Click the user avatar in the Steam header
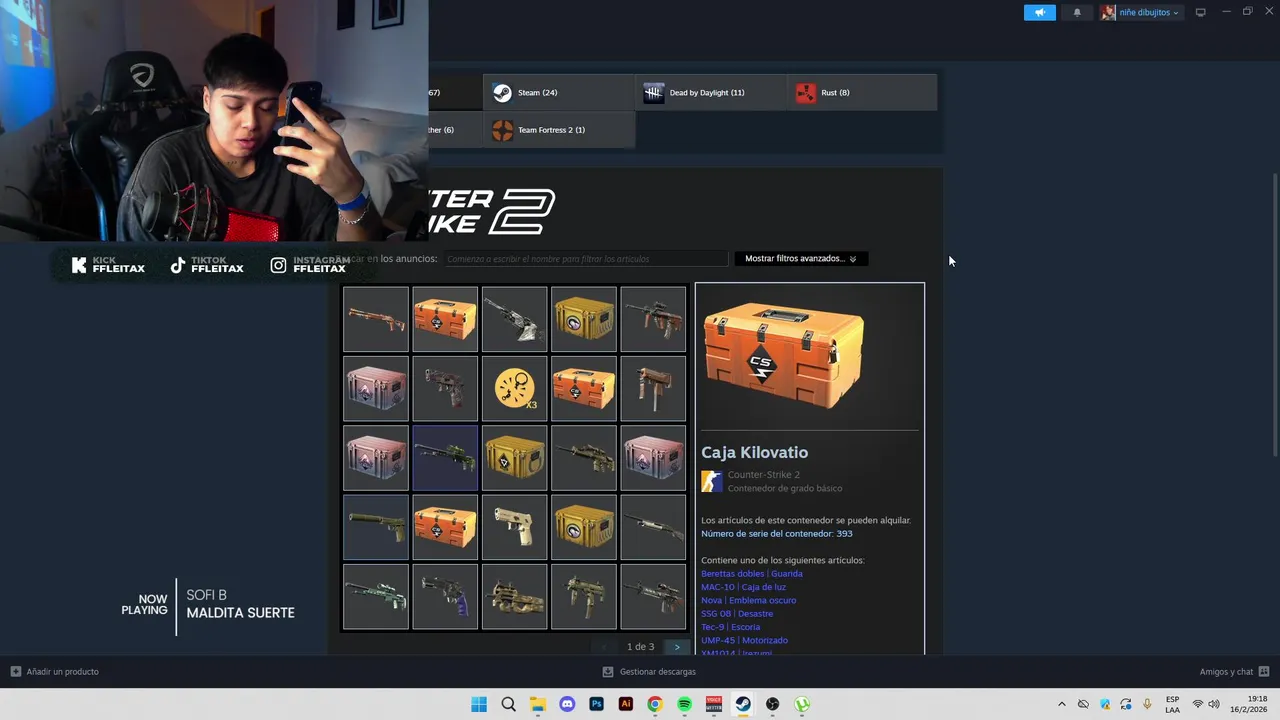Image resolution: width=1280 pixels, height=720 pixels. [1108, 12]
